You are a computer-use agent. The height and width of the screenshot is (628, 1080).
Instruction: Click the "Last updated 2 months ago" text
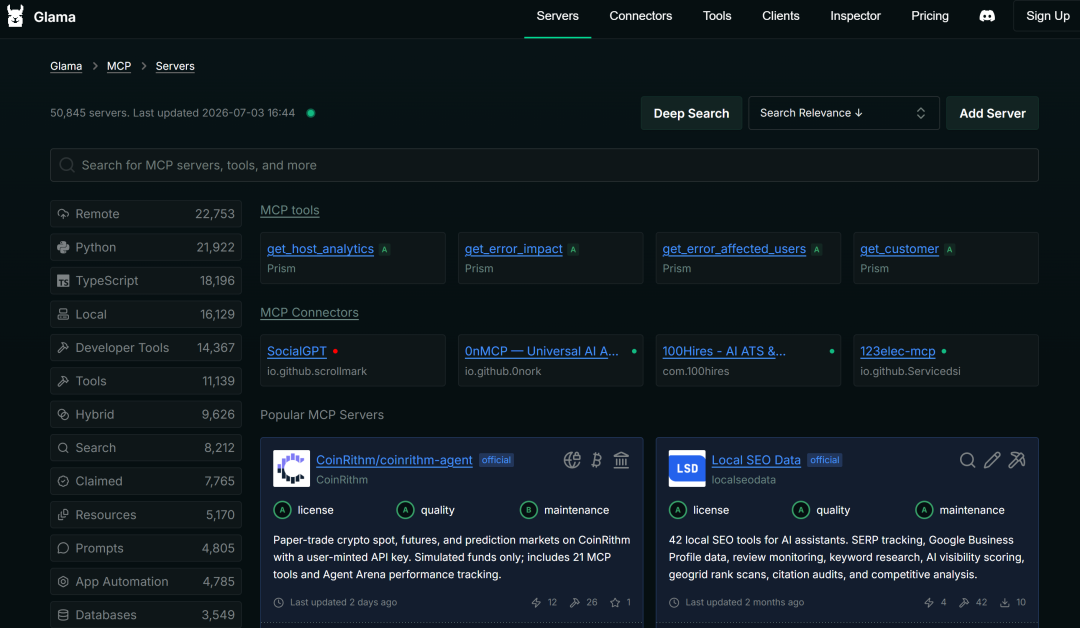pos(745,603)
